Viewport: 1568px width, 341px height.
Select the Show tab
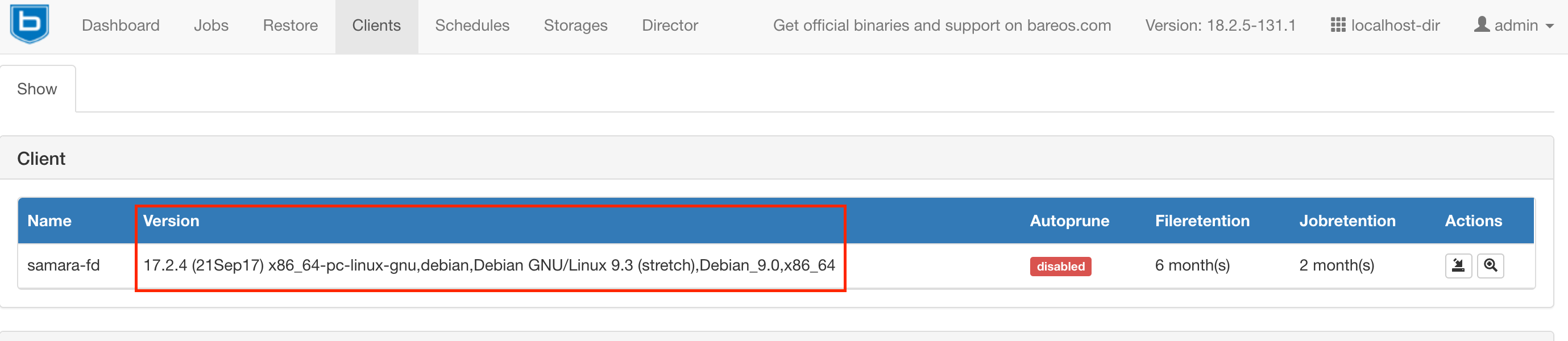click(x=37, y=90)
